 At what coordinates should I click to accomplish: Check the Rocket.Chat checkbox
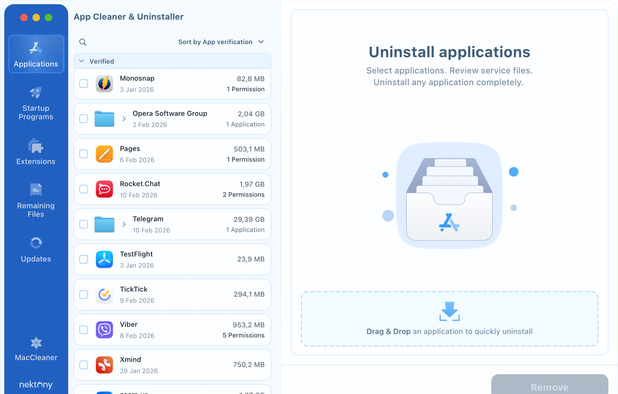84,189
